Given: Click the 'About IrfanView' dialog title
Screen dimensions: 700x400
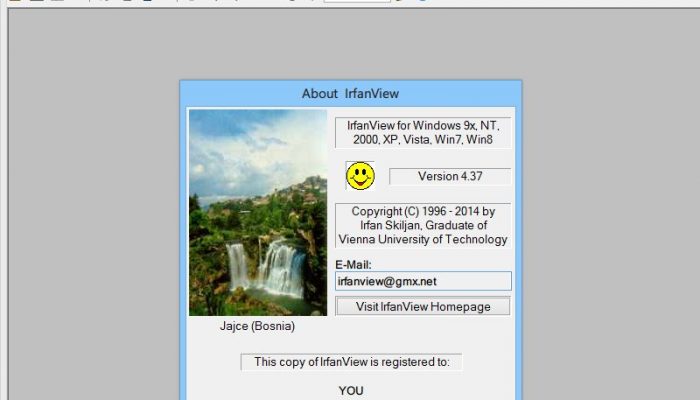Looking at the screenshot, I should click(350, 94).
